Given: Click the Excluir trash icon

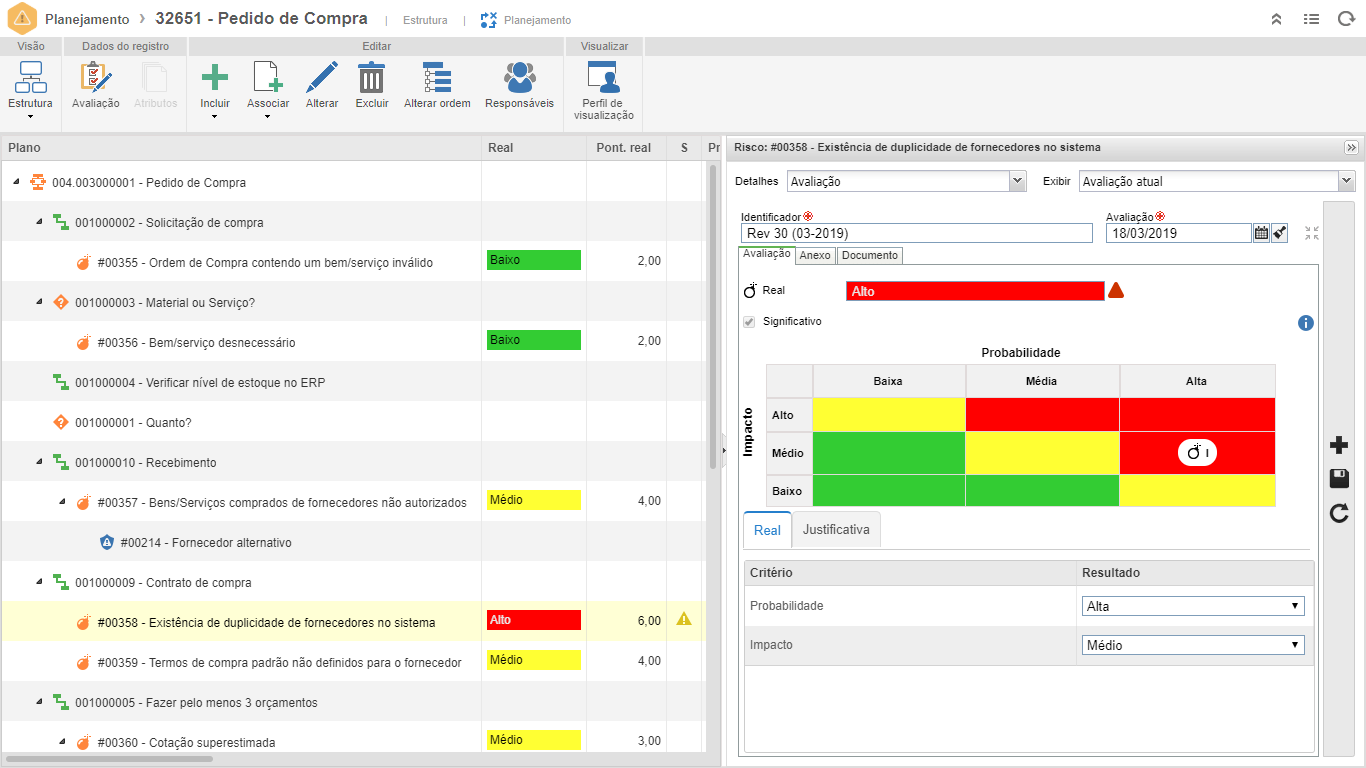Looking at the screenshot, I should (372, 78).
